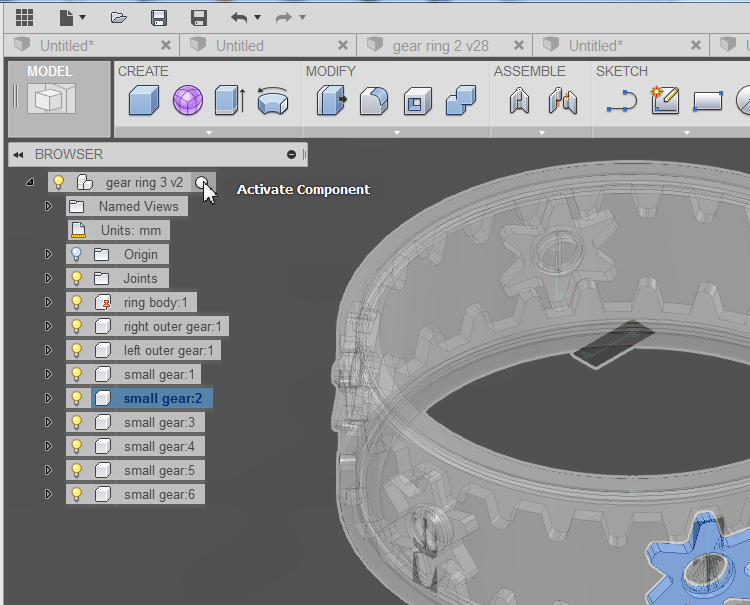750x605 pixels.
Task: Open the ASSEMBLE menu
Action: 529,71
